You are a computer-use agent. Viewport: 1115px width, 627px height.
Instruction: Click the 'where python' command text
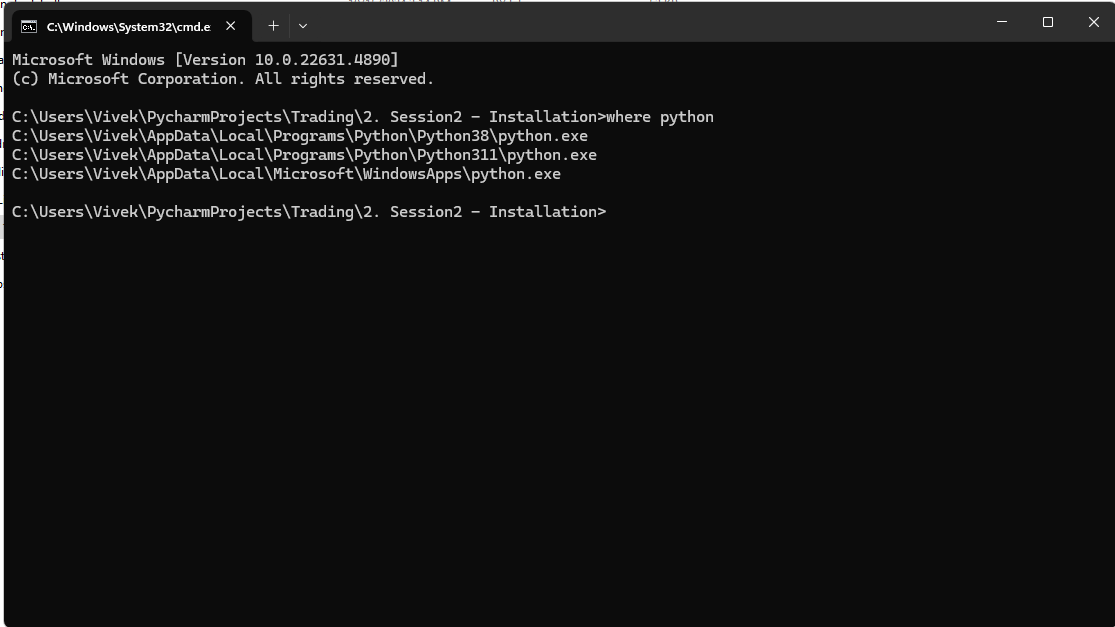tap(660, 117)
